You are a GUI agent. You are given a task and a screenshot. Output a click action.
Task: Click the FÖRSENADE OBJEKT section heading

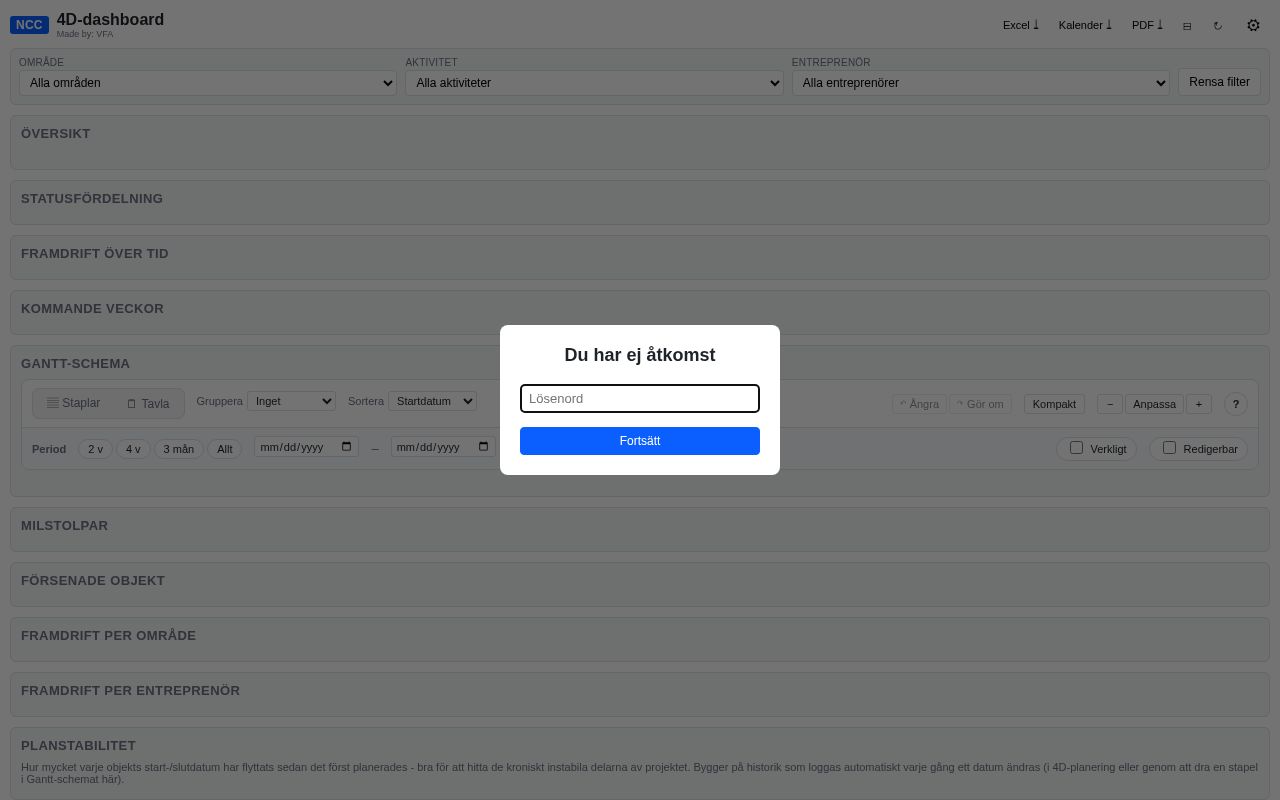coord(93,581)
